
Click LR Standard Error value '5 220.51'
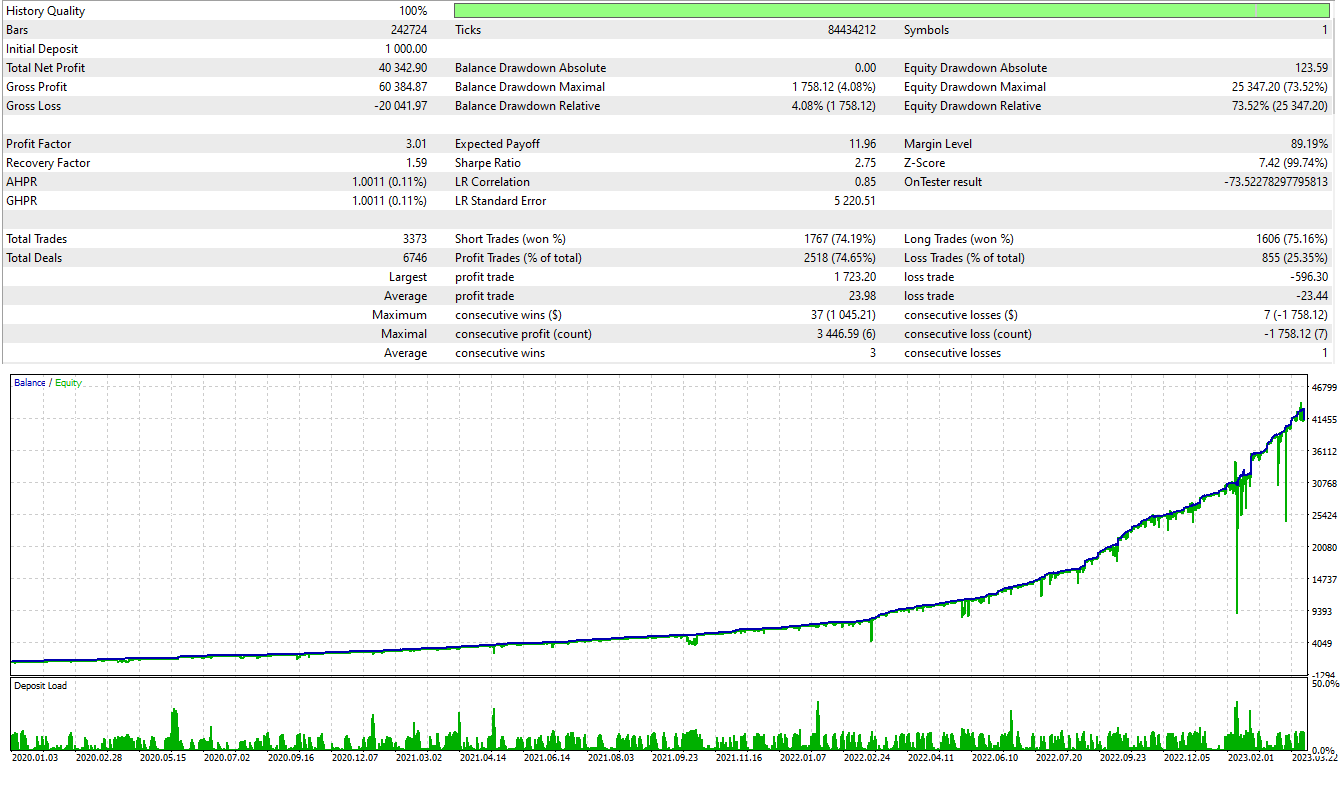pos(855,201)
